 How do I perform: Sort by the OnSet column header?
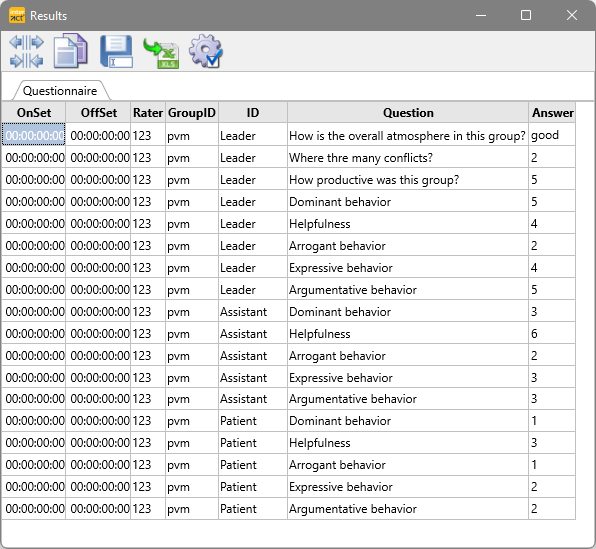pos(34,113)
